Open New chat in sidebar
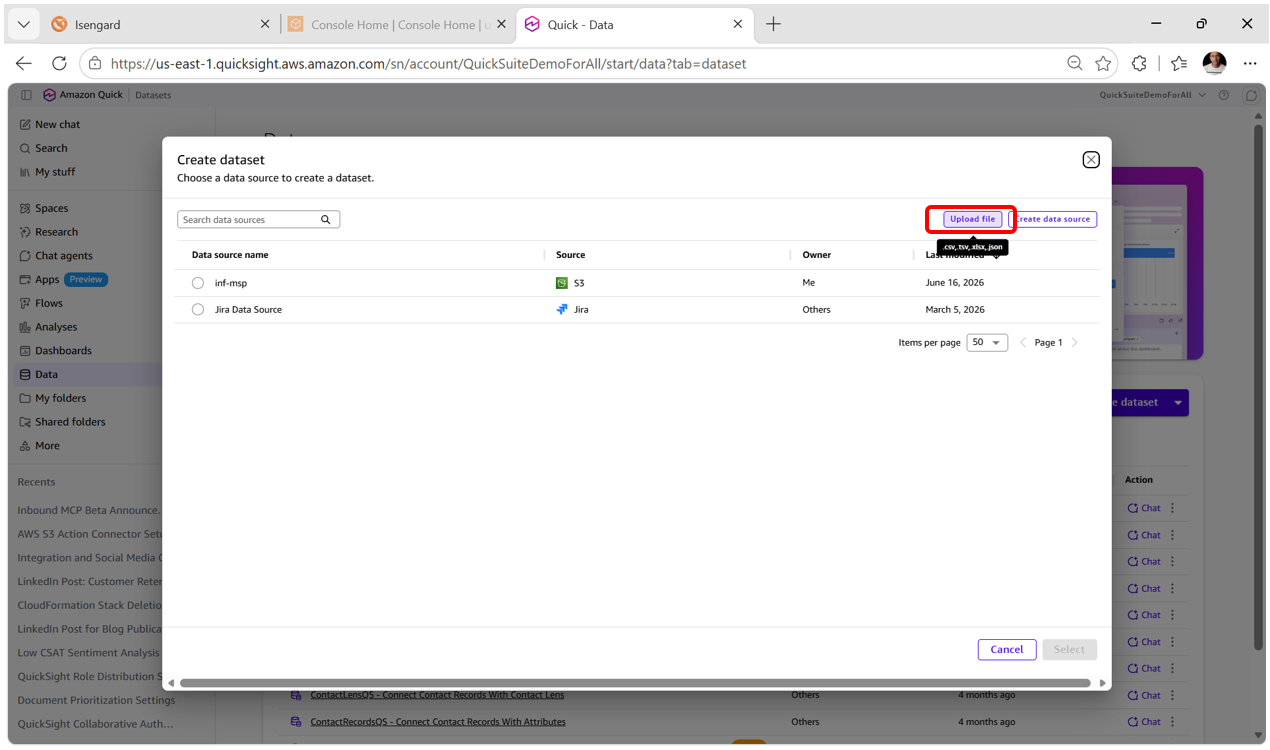The width and height of the screenshot is (1270, 750). click(57, 124)
